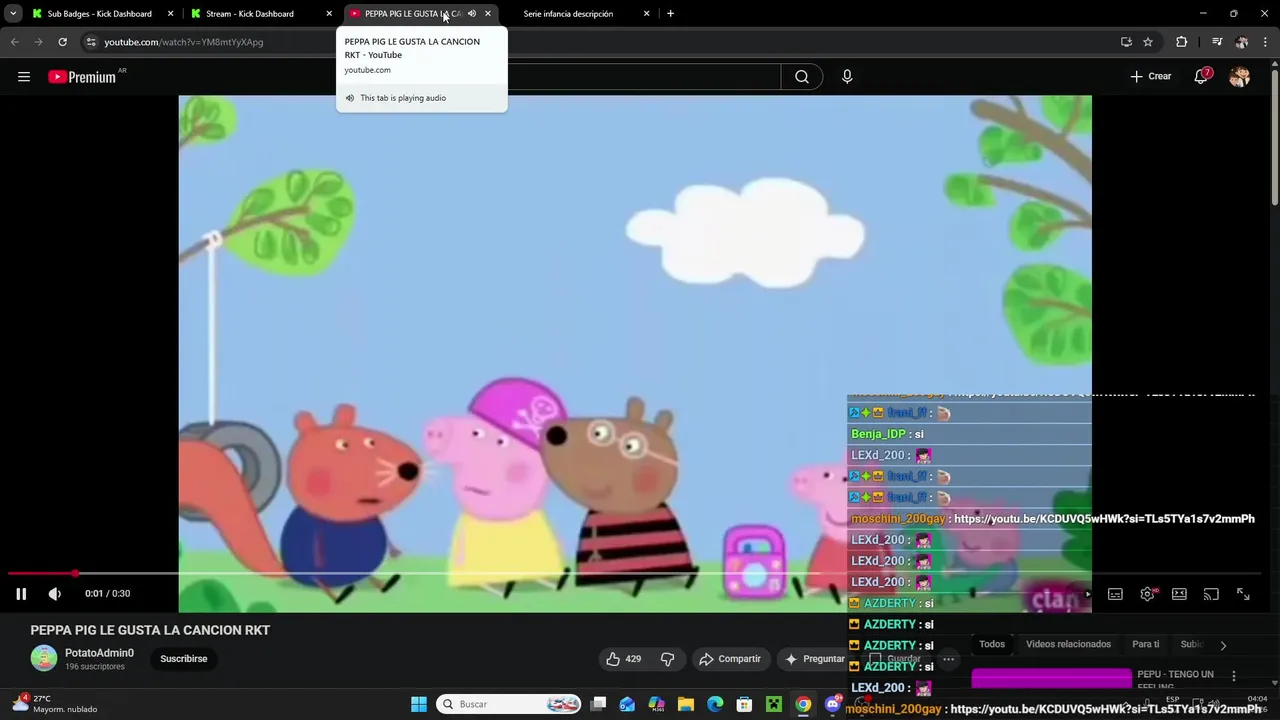Switch to theater mode view

pyautogui.click(x=1179, y=594)
